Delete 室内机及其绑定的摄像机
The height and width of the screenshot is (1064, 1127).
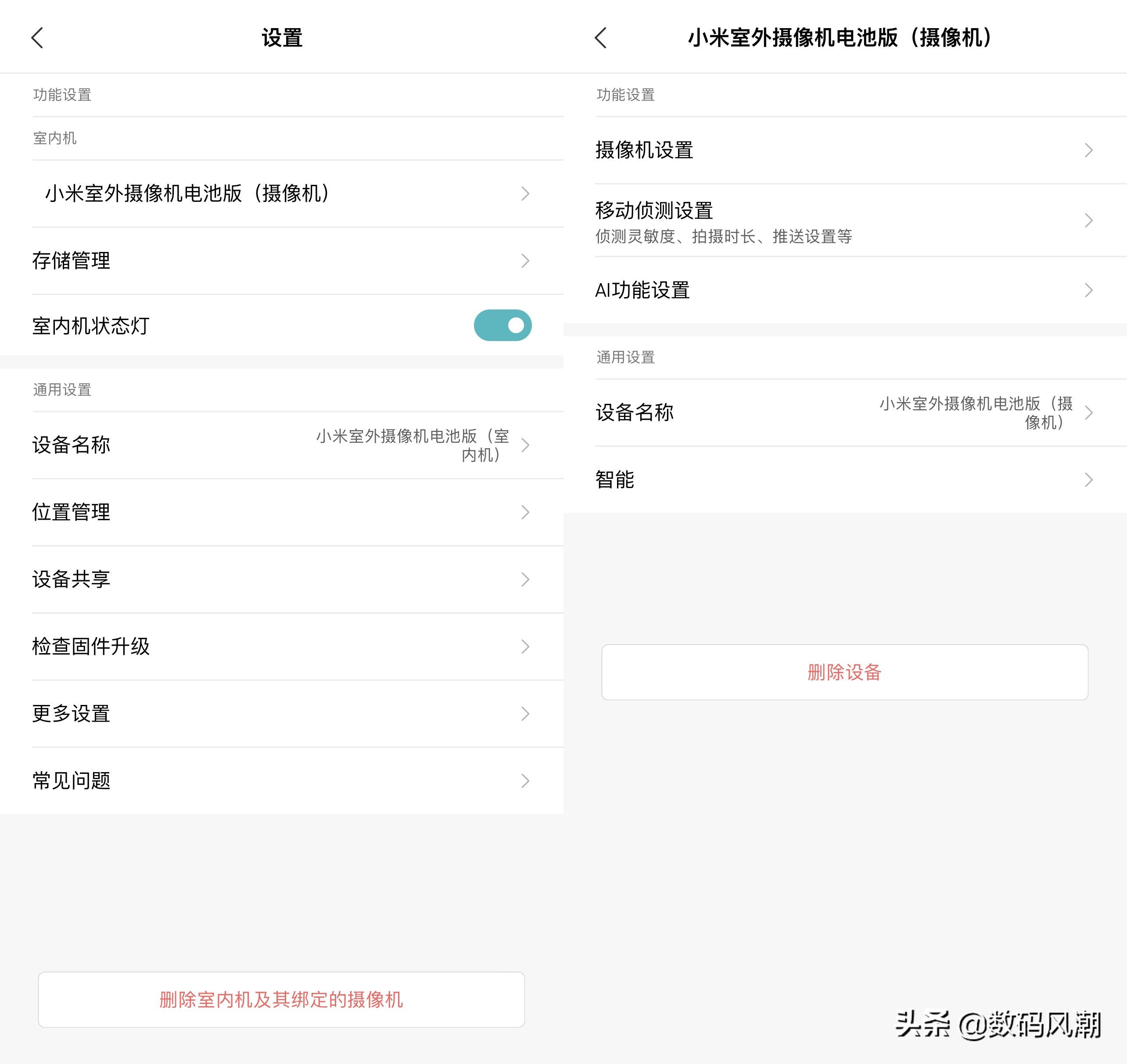pyautogui.click(x=281, y=999)
